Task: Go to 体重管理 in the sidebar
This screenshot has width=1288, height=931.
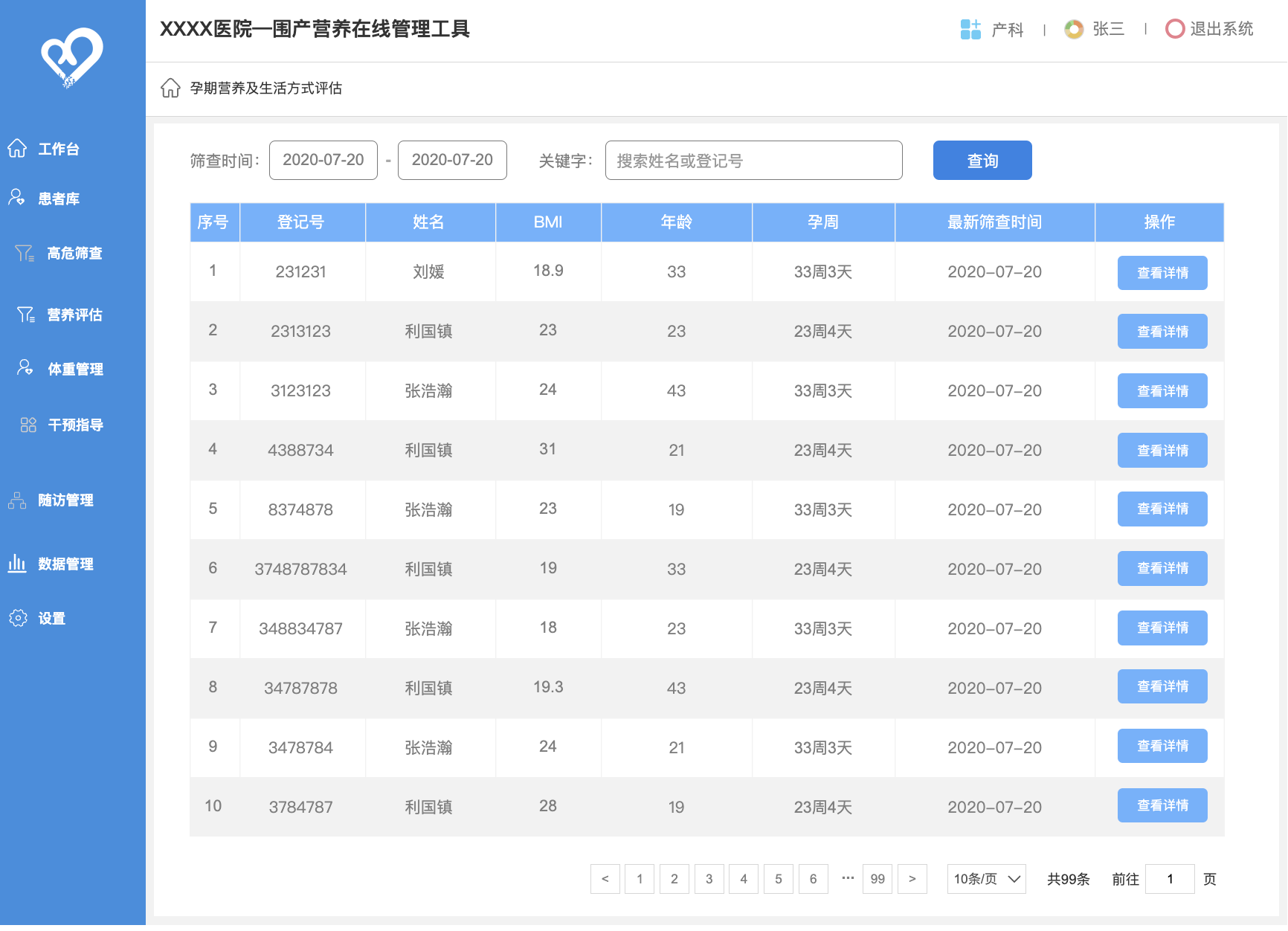Action: coord(75,370)
